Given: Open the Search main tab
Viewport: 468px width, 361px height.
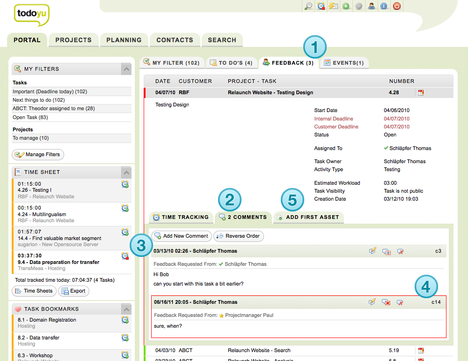Looking at the screenshot, I should point(222,40).
